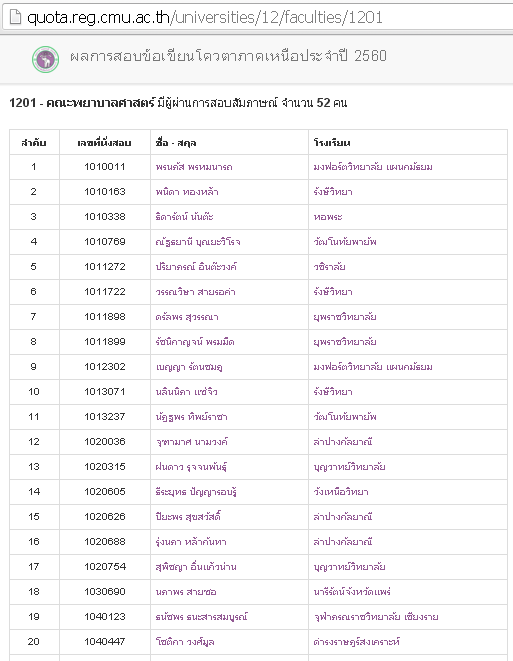Click รังษีวิทยา school link in row 10
Screen dimensions: 513x661
pos(333,392)
